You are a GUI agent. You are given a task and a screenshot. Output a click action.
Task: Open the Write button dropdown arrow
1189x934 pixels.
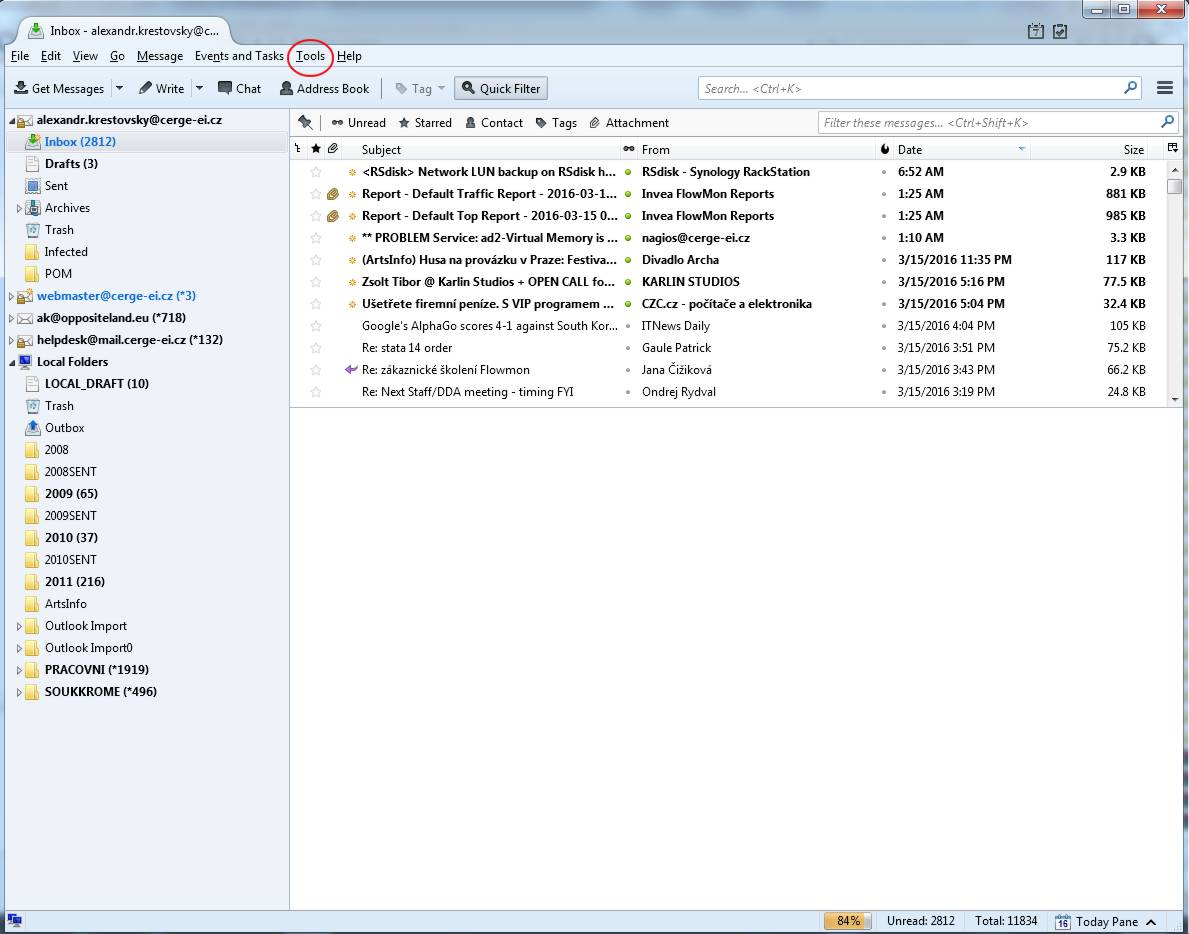[x=199, y=88]
